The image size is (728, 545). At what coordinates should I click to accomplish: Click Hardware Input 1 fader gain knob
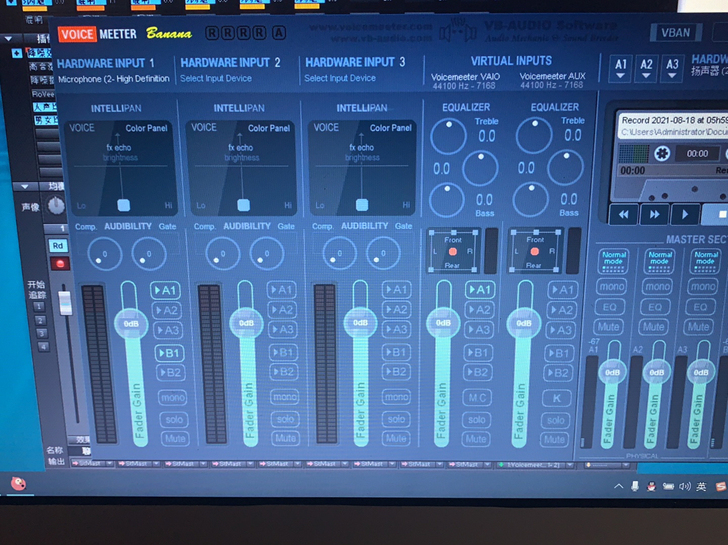tap(131, 324)
